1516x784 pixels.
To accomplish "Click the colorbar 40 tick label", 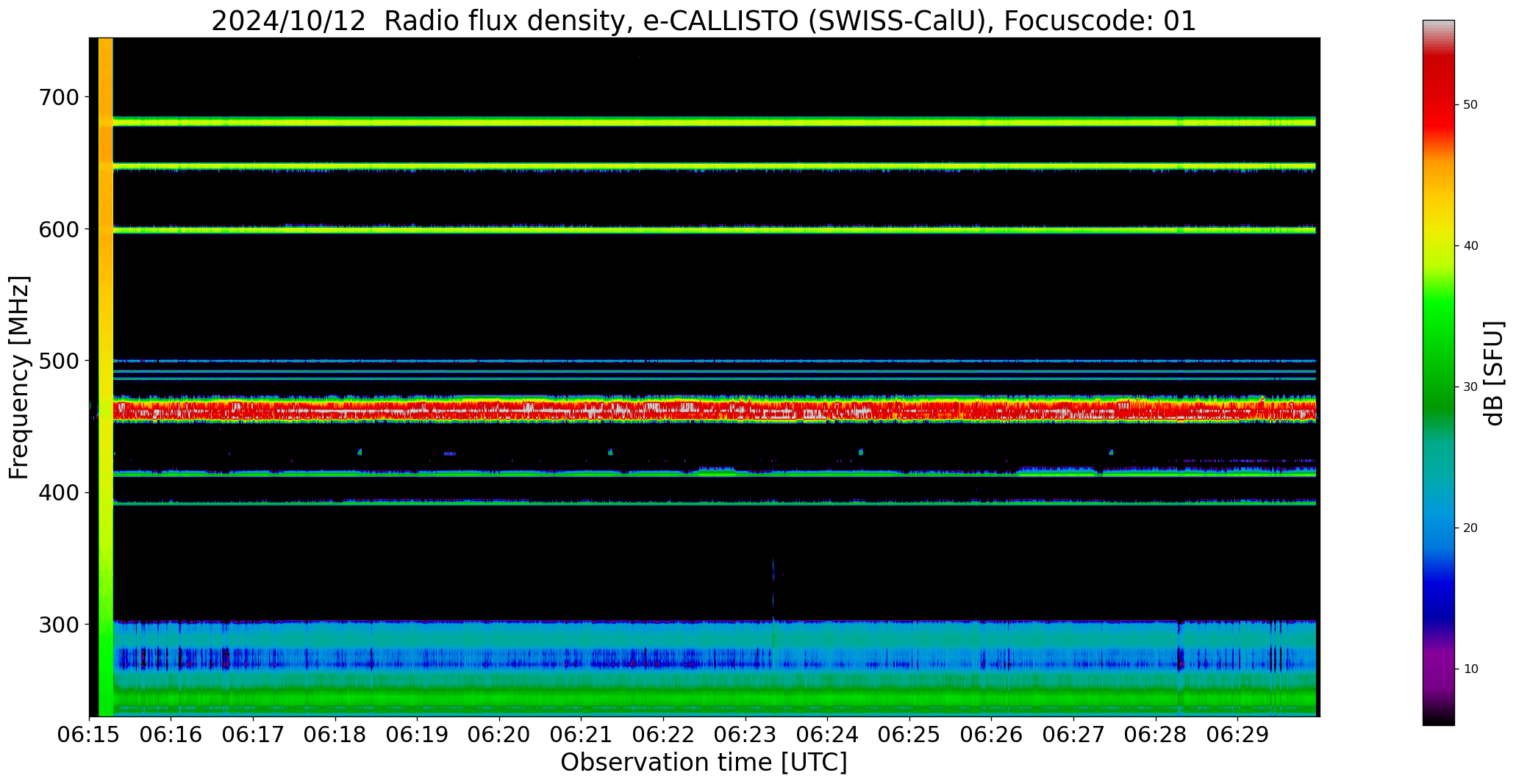I will pos(1470,246).
